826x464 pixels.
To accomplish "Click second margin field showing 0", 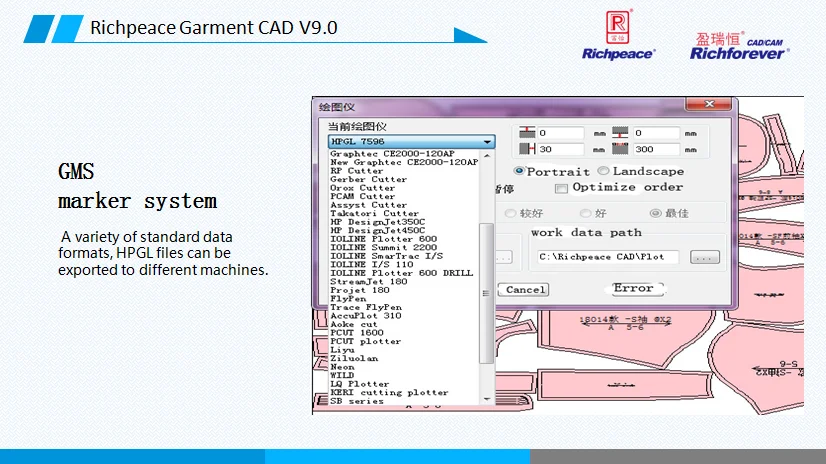I will 656,133.
